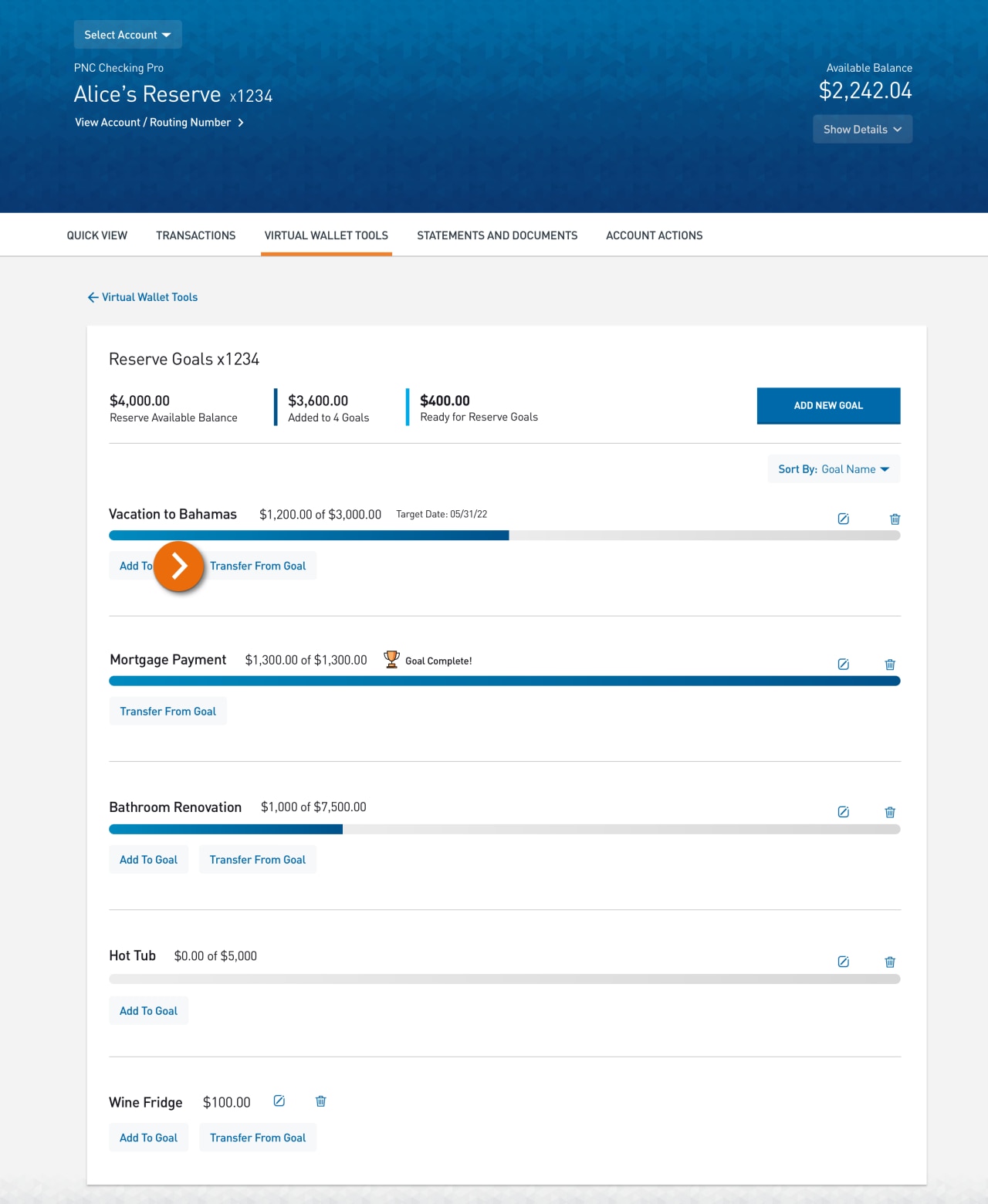Delete the Mortgage Payment goal
988x1204 pixels.
click(889, 665)
